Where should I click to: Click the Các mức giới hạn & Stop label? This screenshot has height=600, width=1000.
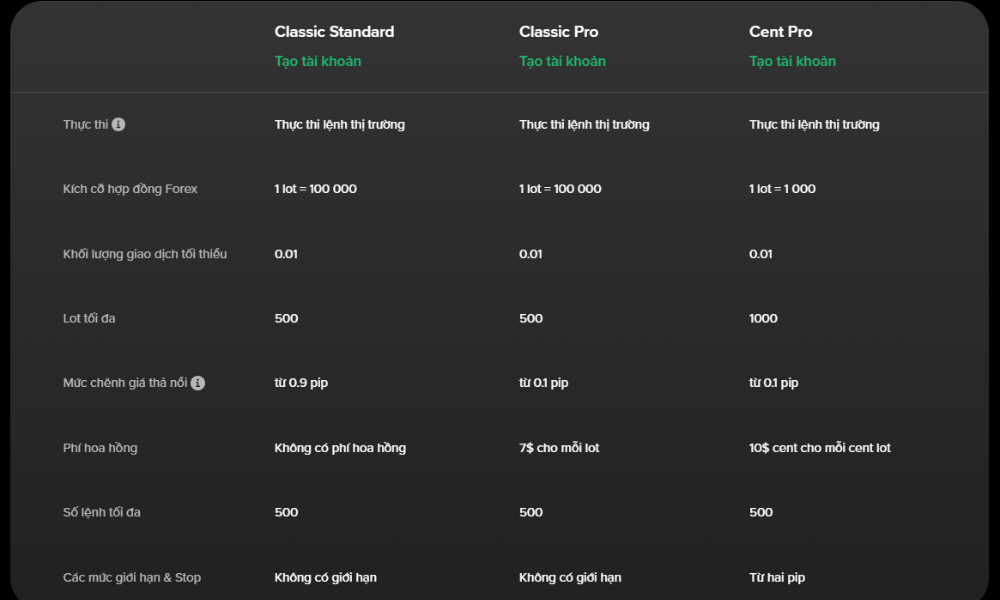point(132,577)
